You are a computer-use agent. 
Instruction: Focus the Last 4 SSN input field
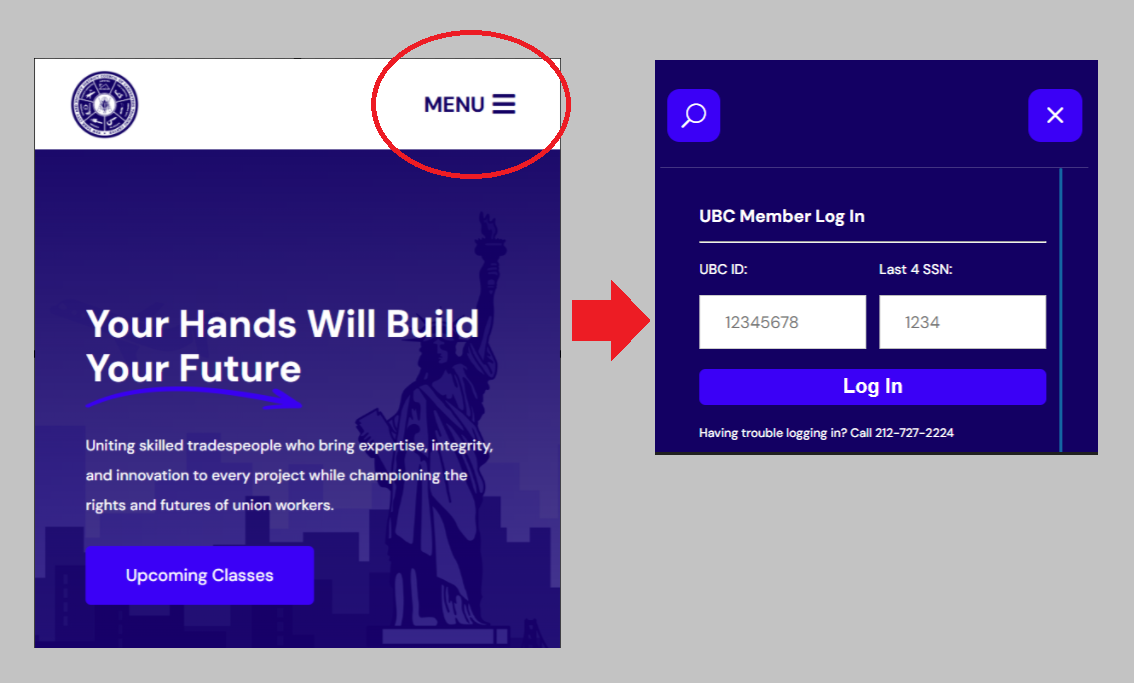point(963,322)
